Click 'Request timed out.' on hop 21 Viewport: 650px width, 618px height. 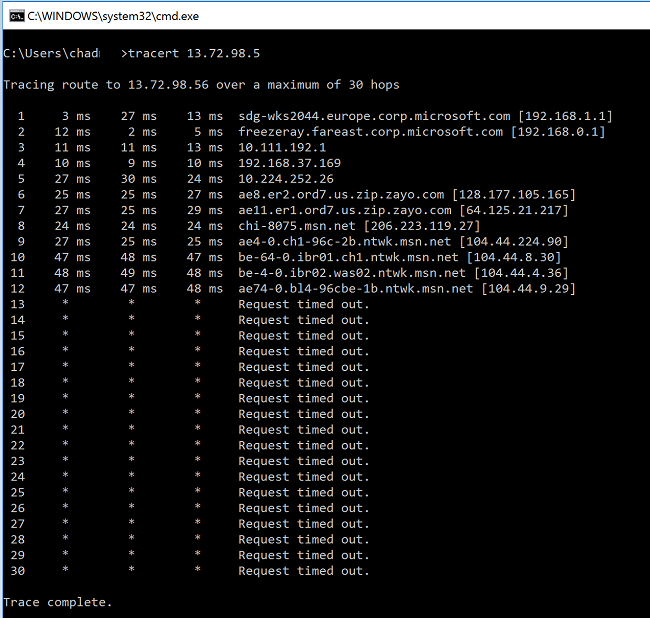[303, 430]
